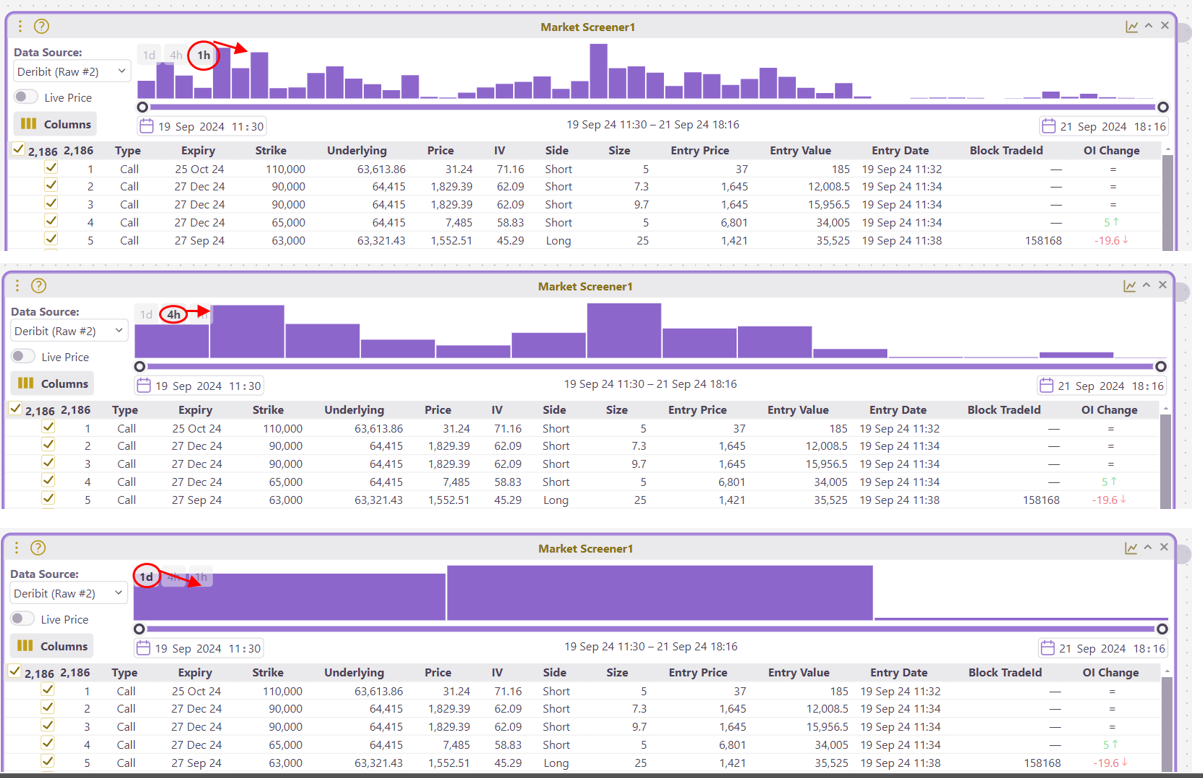Viewport: 1203px width, 778px height.
Task: Collapse the bottom Market Screener panel with the chevron
Action: pos(1147,547)
